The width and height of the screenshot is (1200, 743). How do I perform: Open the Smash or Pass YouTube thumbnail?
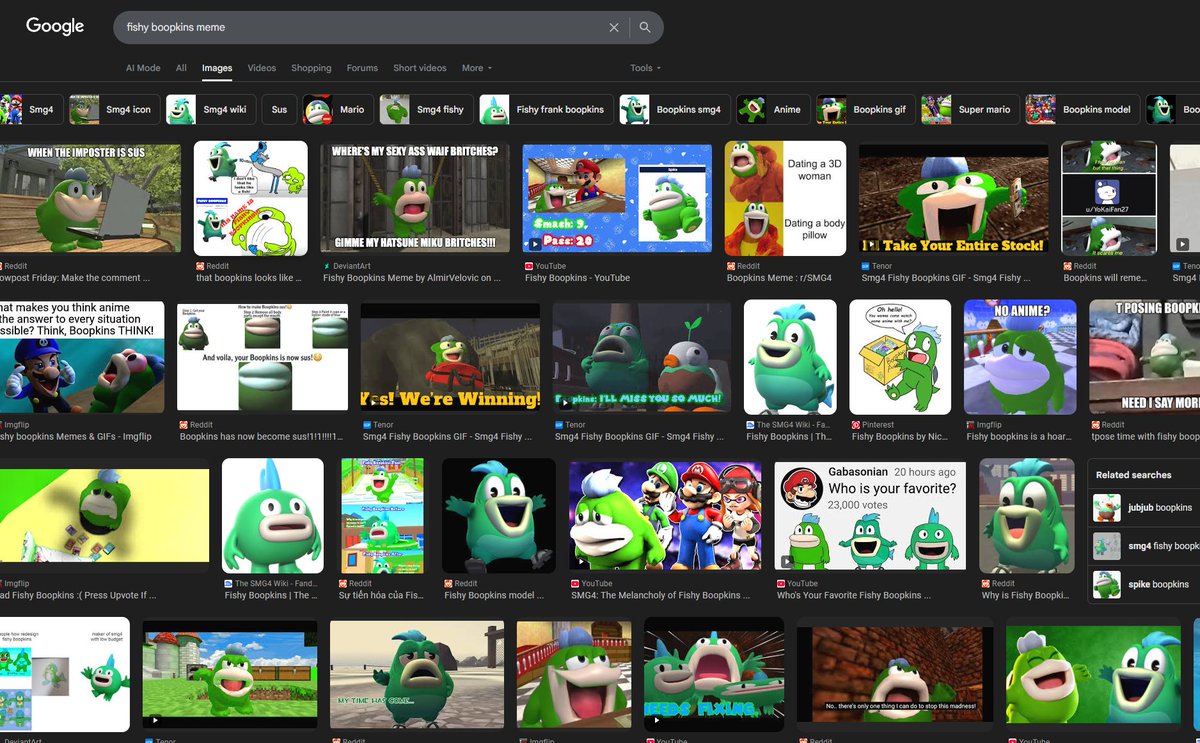coord(617,198)
